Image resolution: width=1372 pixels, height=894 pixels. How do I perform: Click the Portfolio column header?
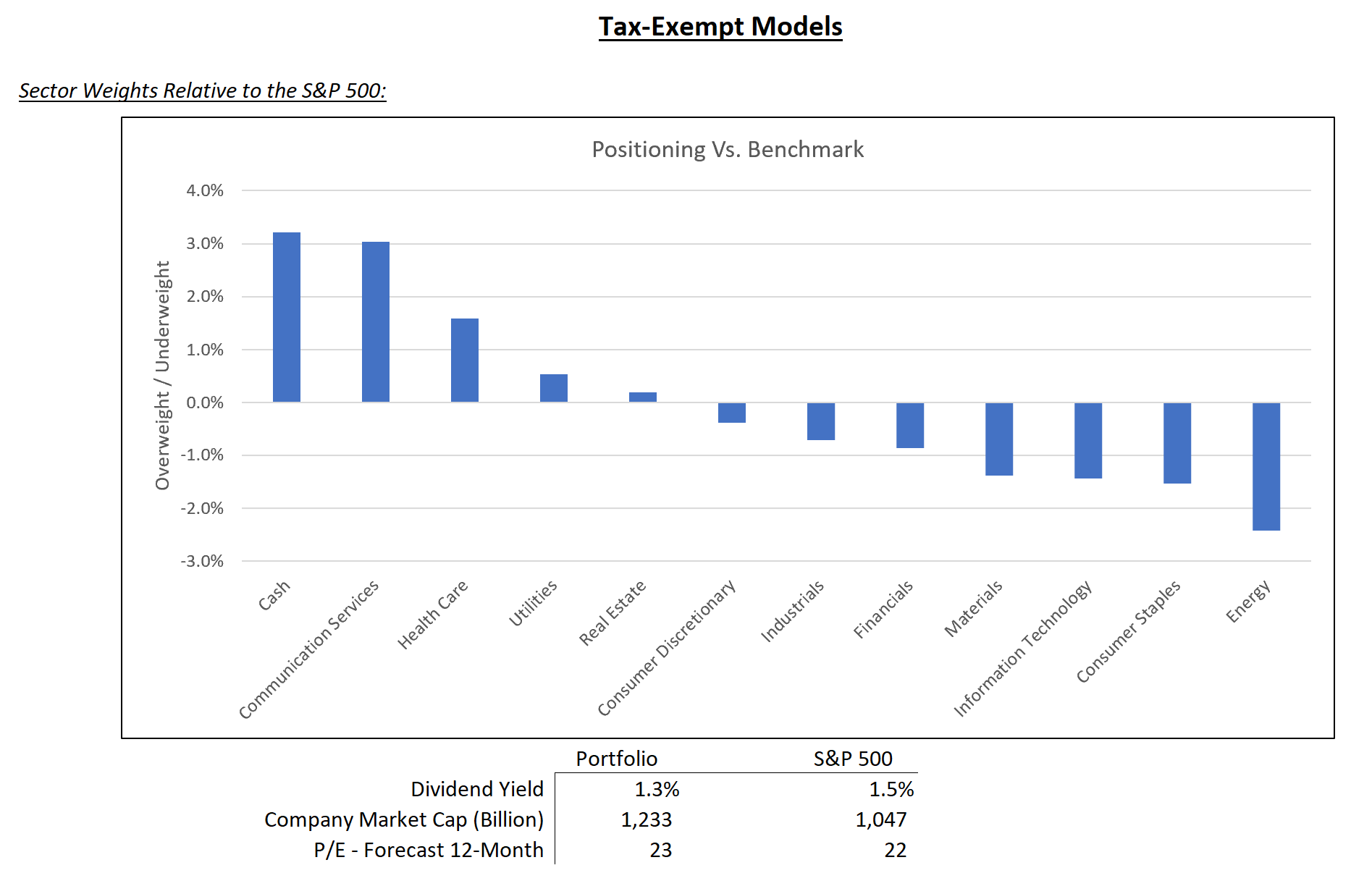tap(616, 759)
